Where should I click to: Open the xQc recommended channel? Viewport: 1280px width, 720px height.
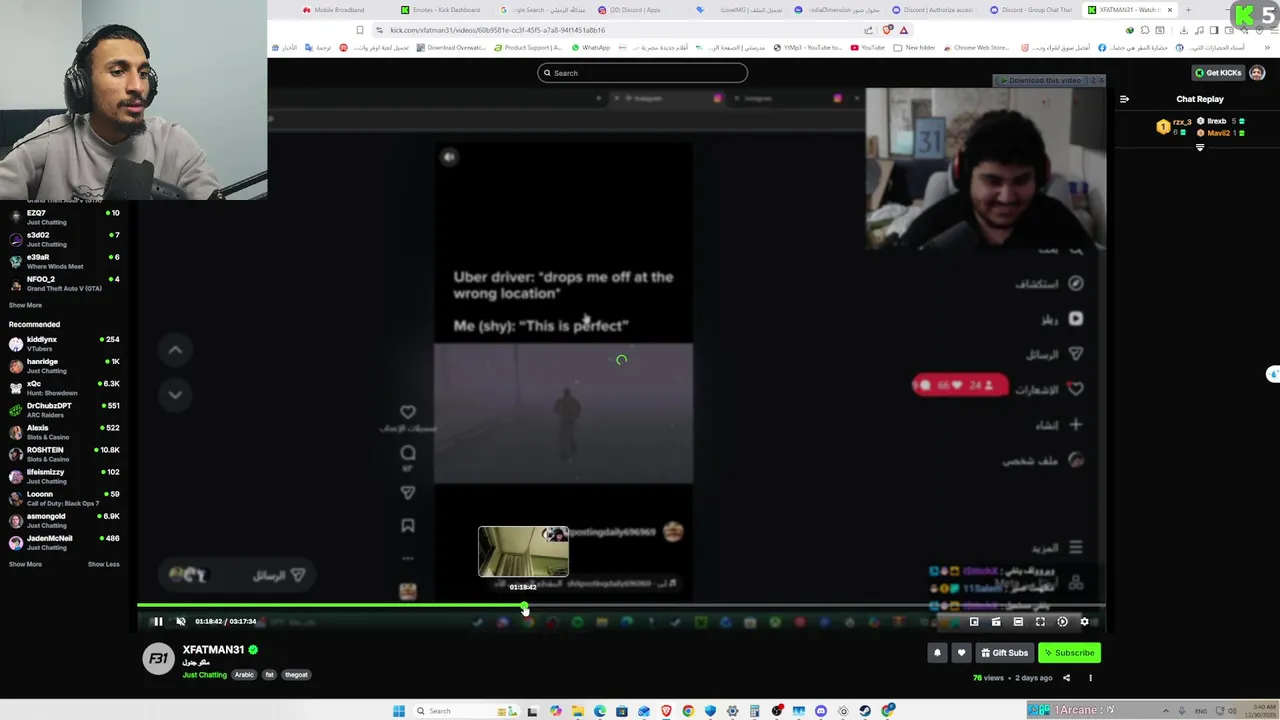(x=64, y=388)
